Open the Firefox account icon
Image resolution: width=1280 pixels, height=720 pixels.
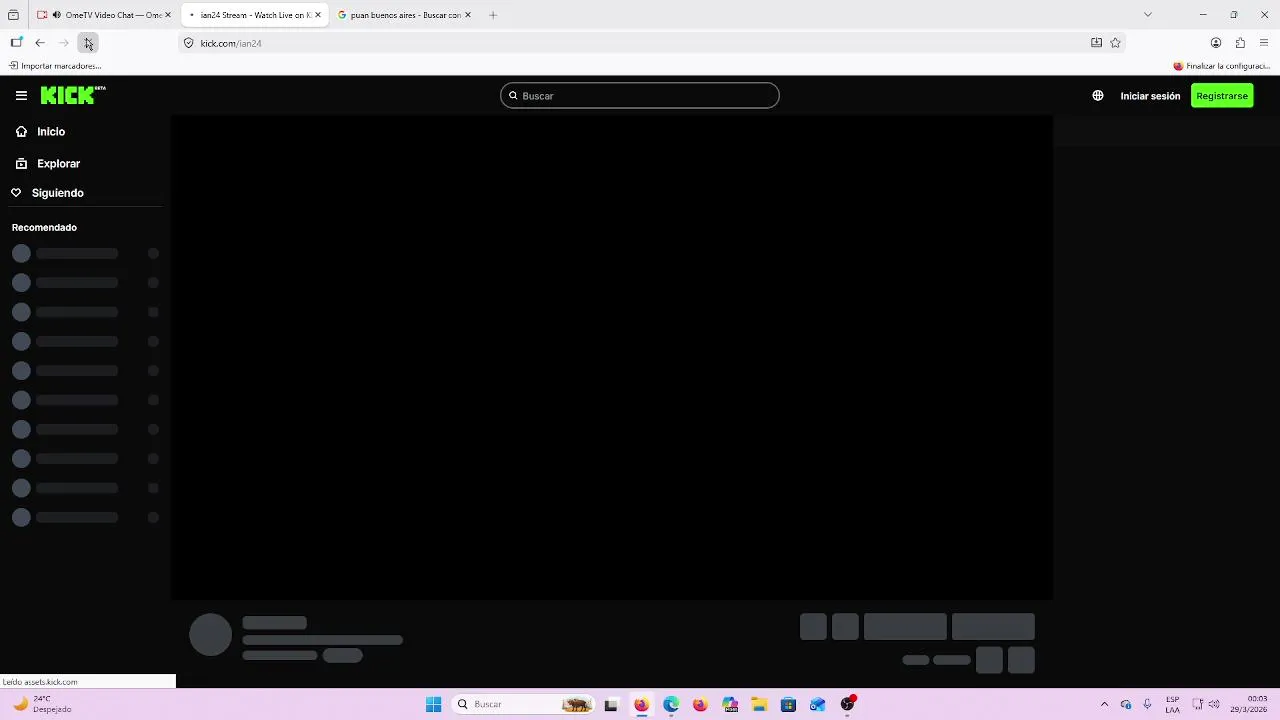1216,43
